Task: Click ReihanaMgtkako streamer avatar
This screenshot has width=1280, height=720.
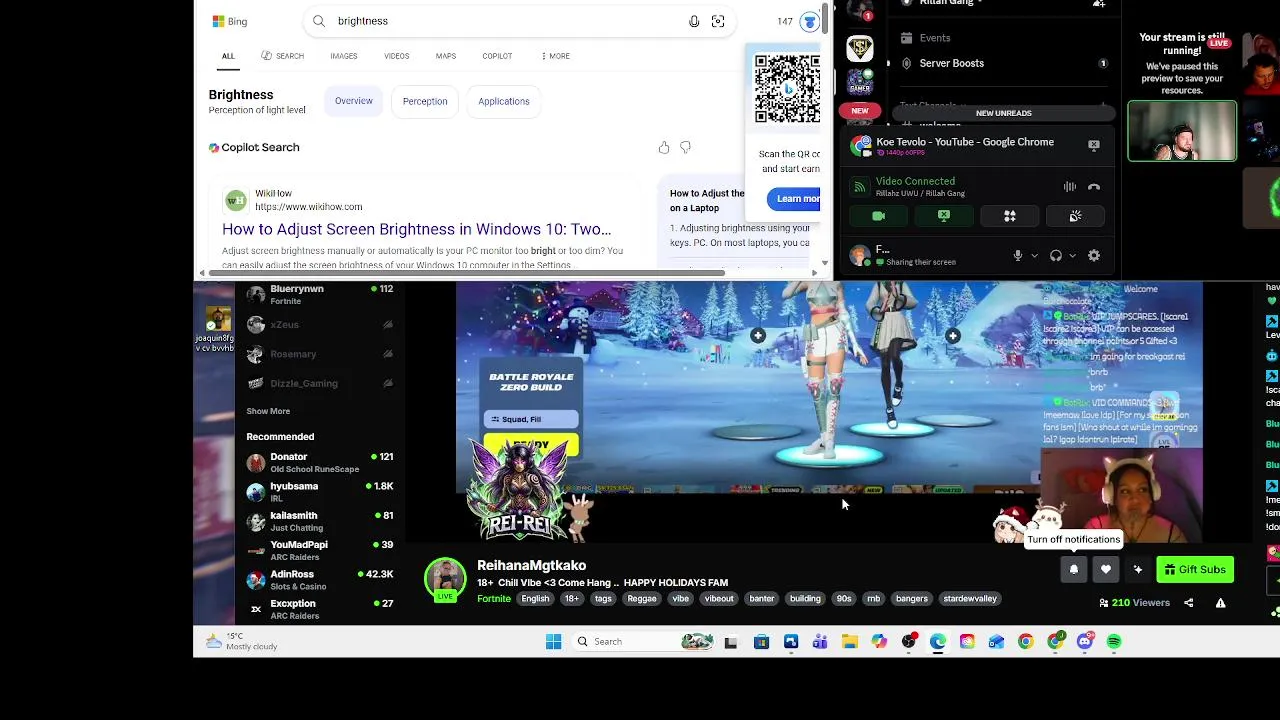Action: 445,579
